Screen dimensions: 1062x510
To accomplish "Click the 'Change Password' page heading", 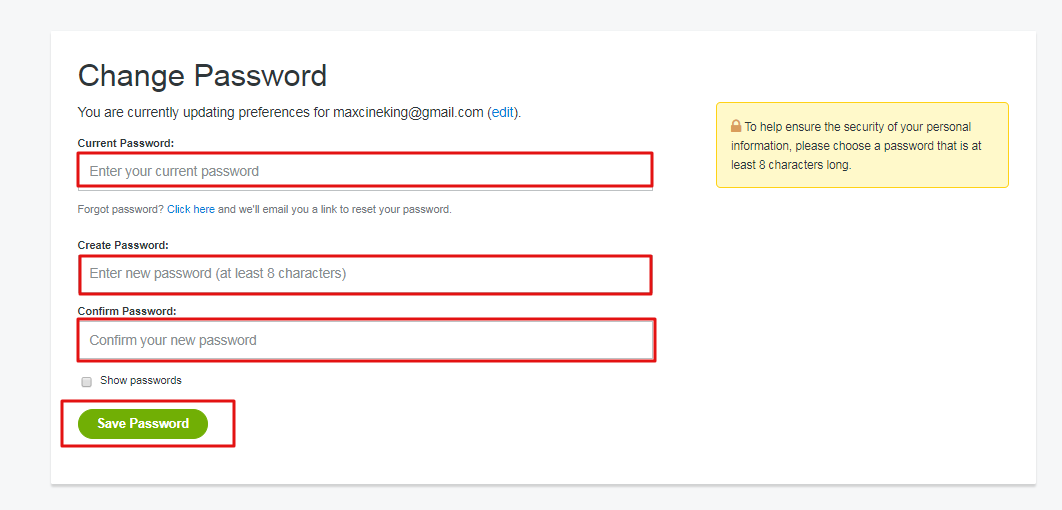I will [x=202, y=76].
